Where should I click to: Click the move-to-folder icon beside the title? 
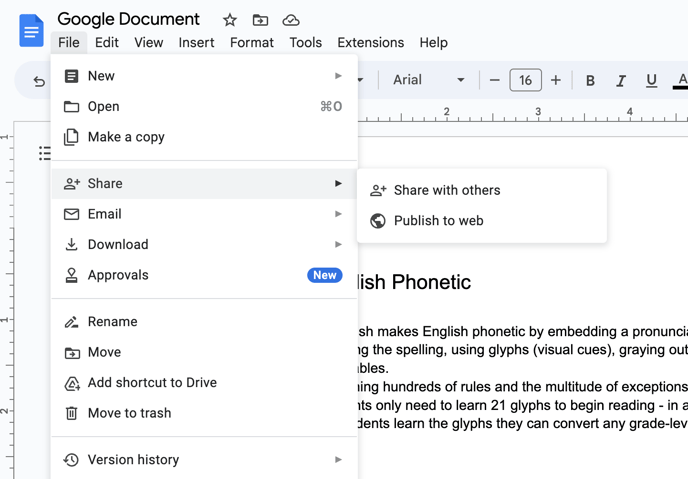click(x=260, y=20)
